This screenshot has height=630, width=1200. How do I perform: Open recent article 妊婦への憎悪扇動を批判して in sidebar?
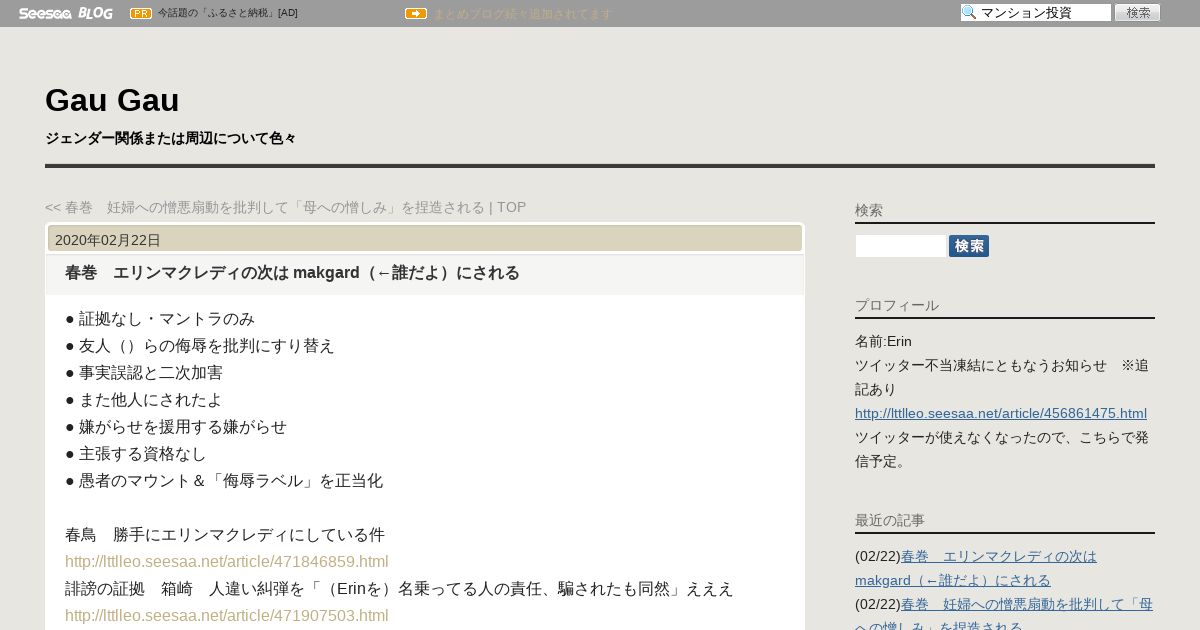click(x=1004, y=616)
